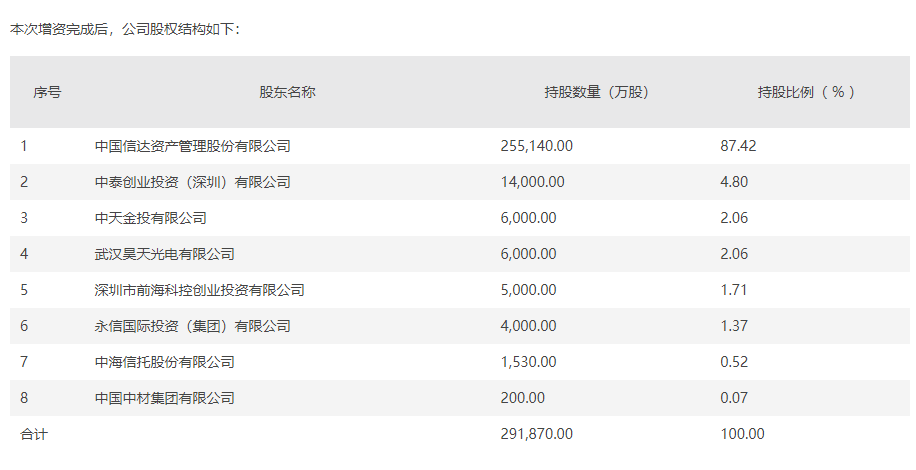
Task: Click 永信国际投资（集团）有限公司 entry
Action: [192, 326]
